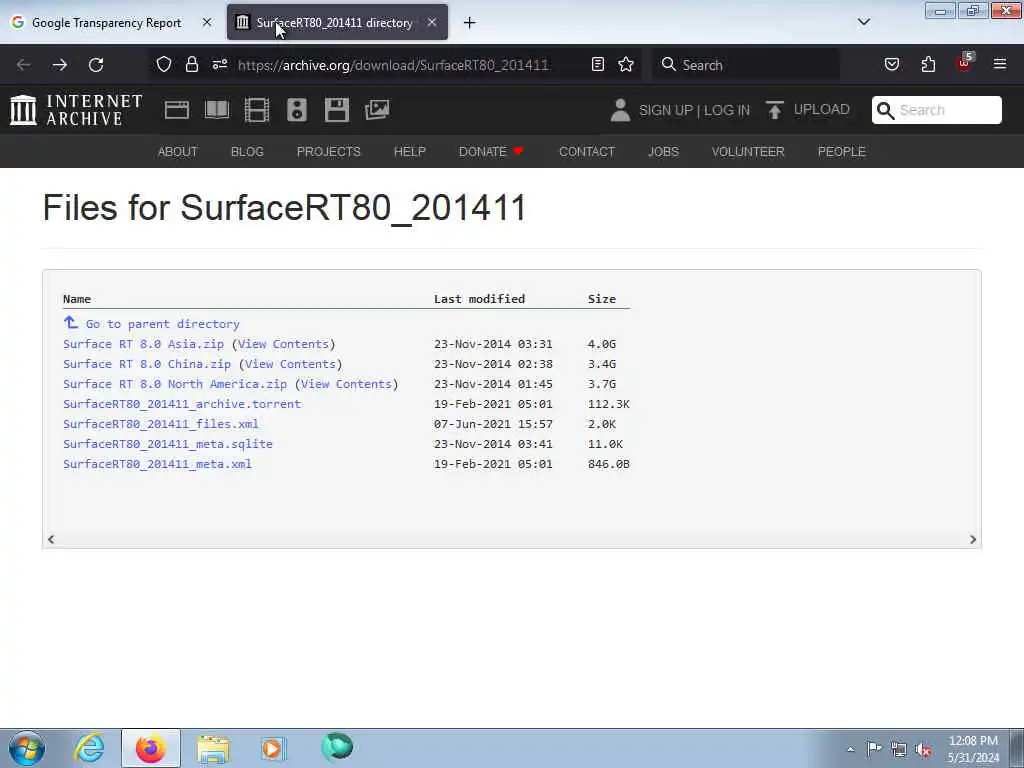This screenshot has width=1024, height=768.
Task: Close the SurfaceRT80_201411 directory tab
Action: [x=432, y=22]
